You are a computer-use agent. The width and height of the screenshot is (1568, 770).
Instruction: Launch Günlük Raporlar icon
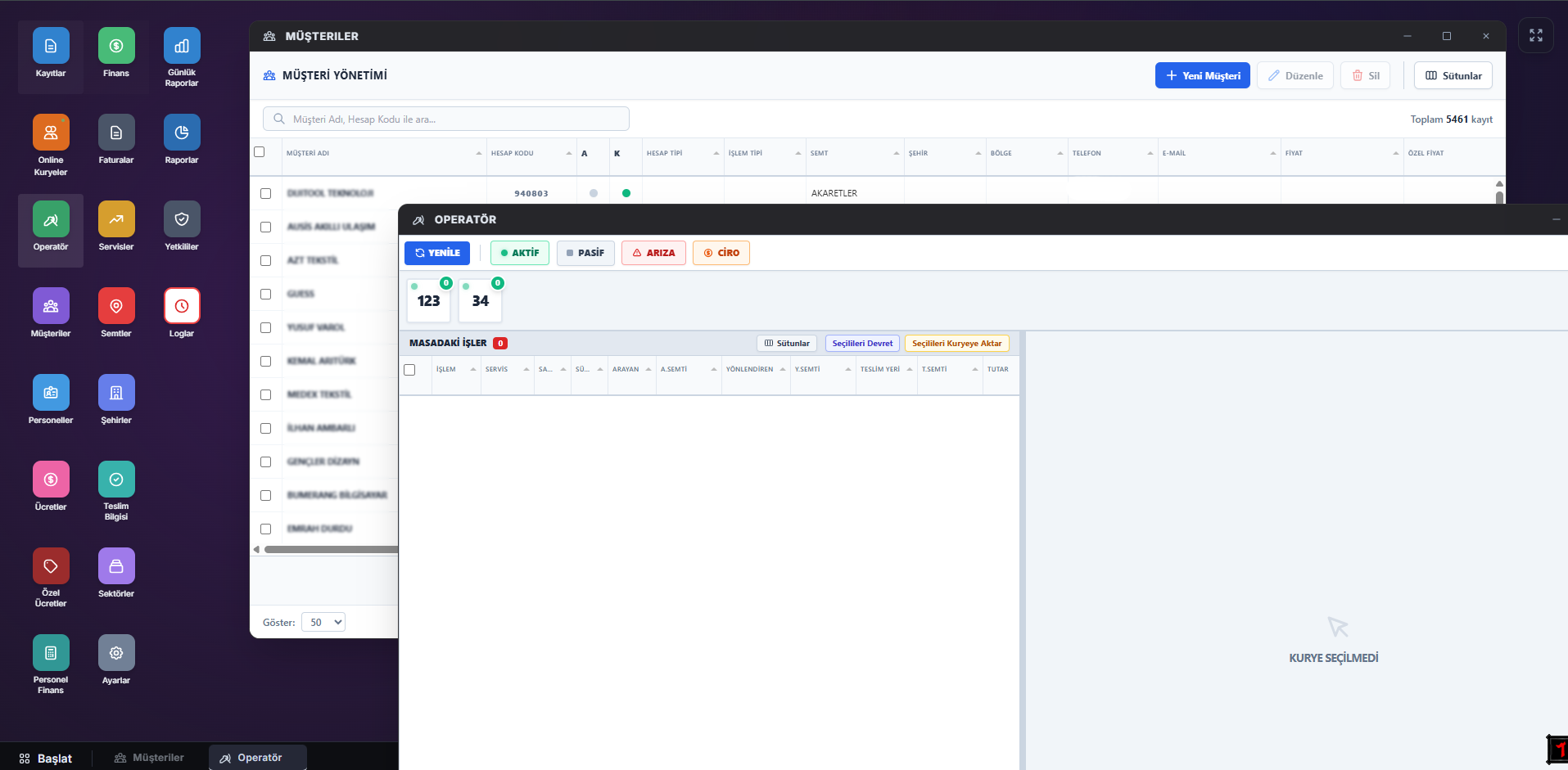pos(182,47)
